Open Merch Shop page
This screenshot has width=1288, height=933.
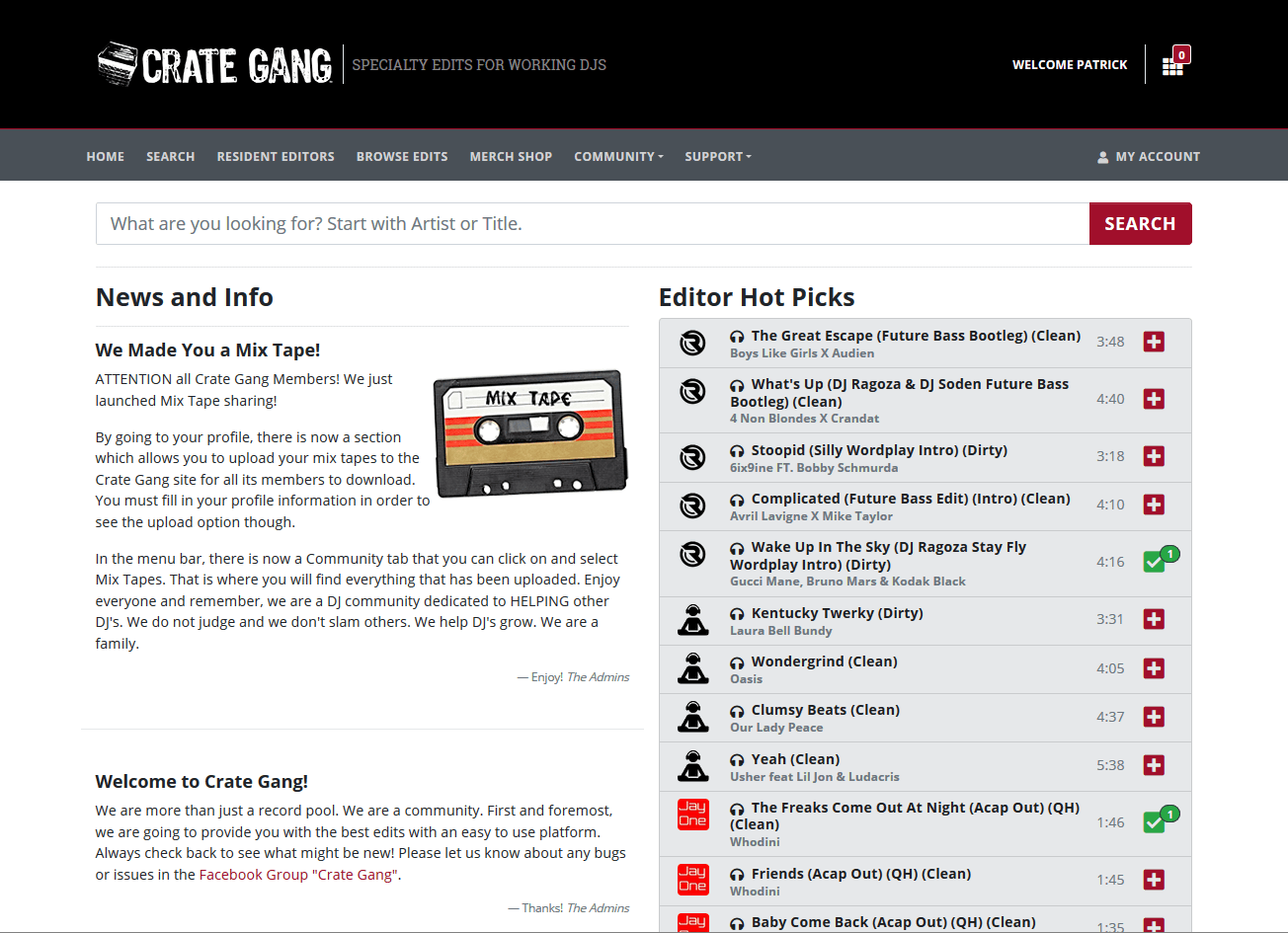511,156
